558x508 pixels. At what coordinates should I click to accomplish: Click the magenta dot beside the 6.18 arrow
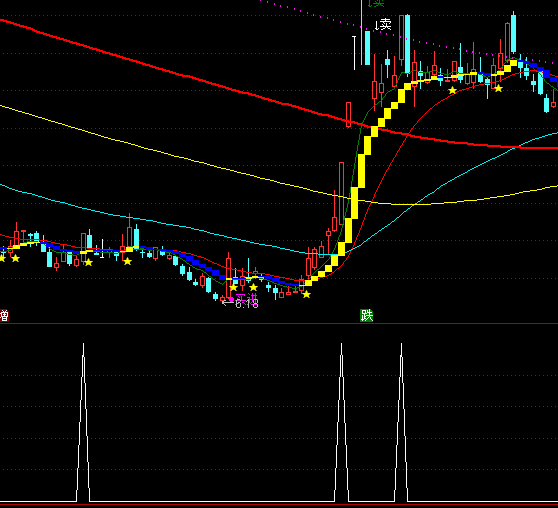click(x=231, y=300)
